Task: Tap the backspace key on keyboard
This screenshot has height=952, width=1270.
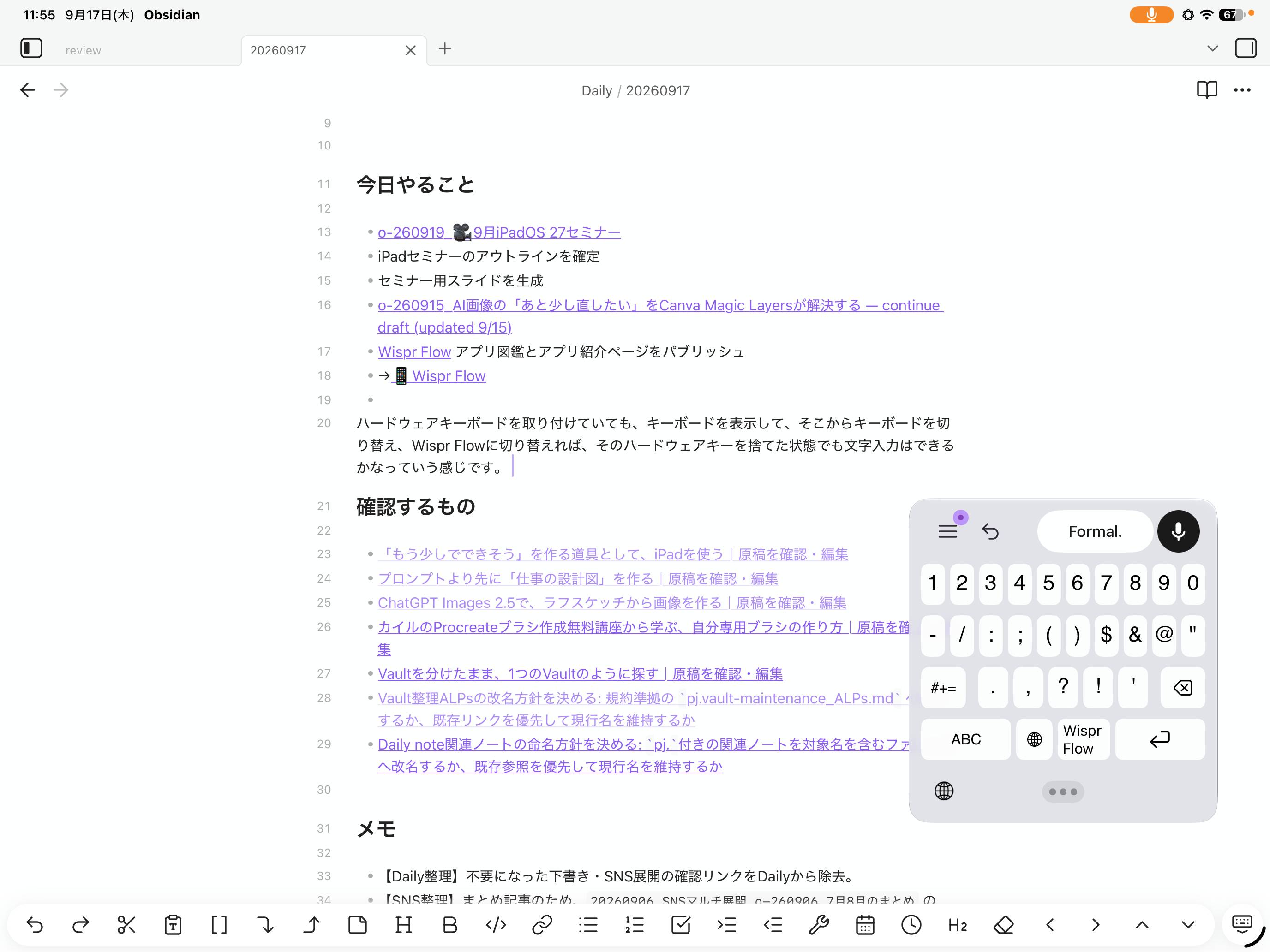Action: (1183, 687)
